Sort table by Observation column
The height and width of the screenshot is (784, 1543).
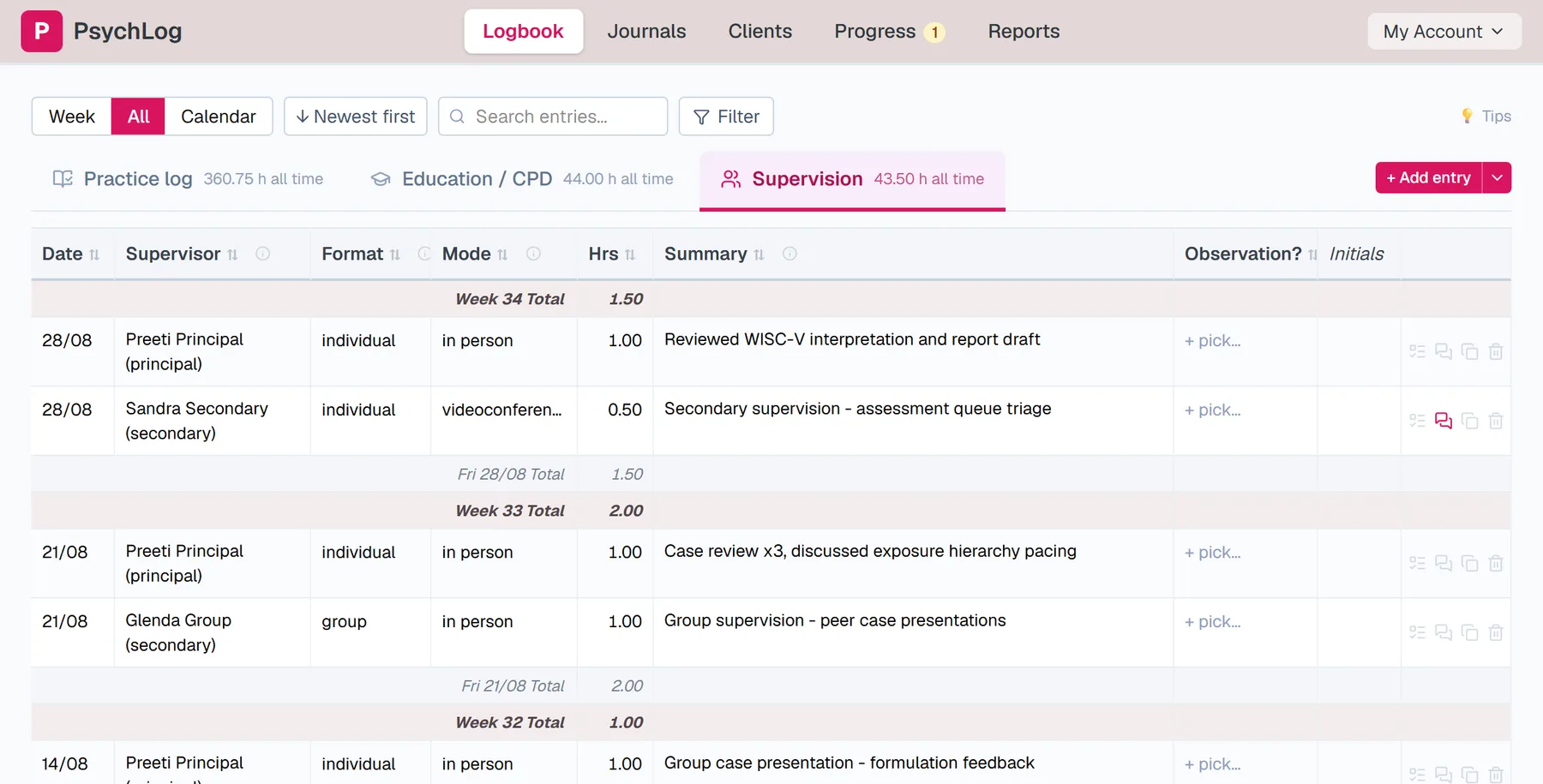click(1312, 254)
